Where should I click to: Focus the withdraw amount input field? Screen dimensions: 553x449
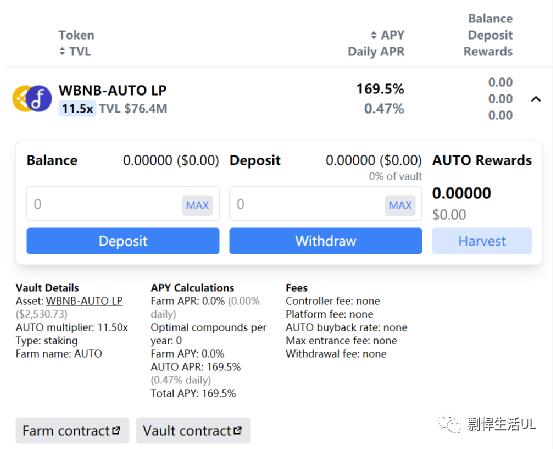click(x=326, y=204)
